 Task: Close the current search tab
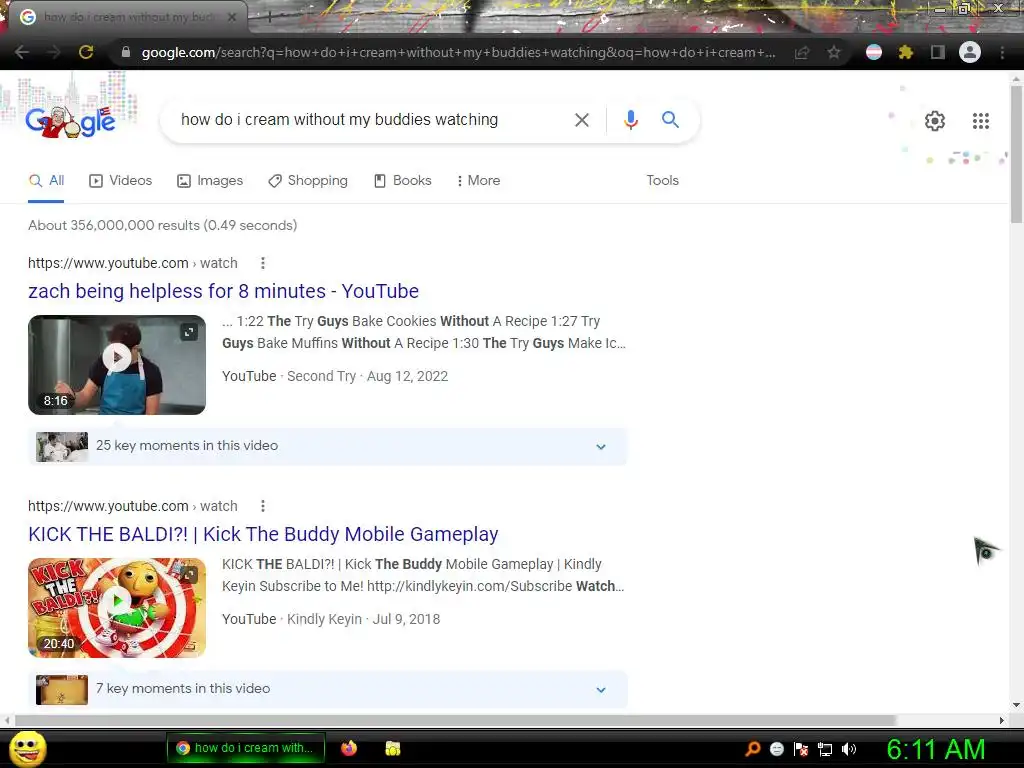click(x=232, y=18)
